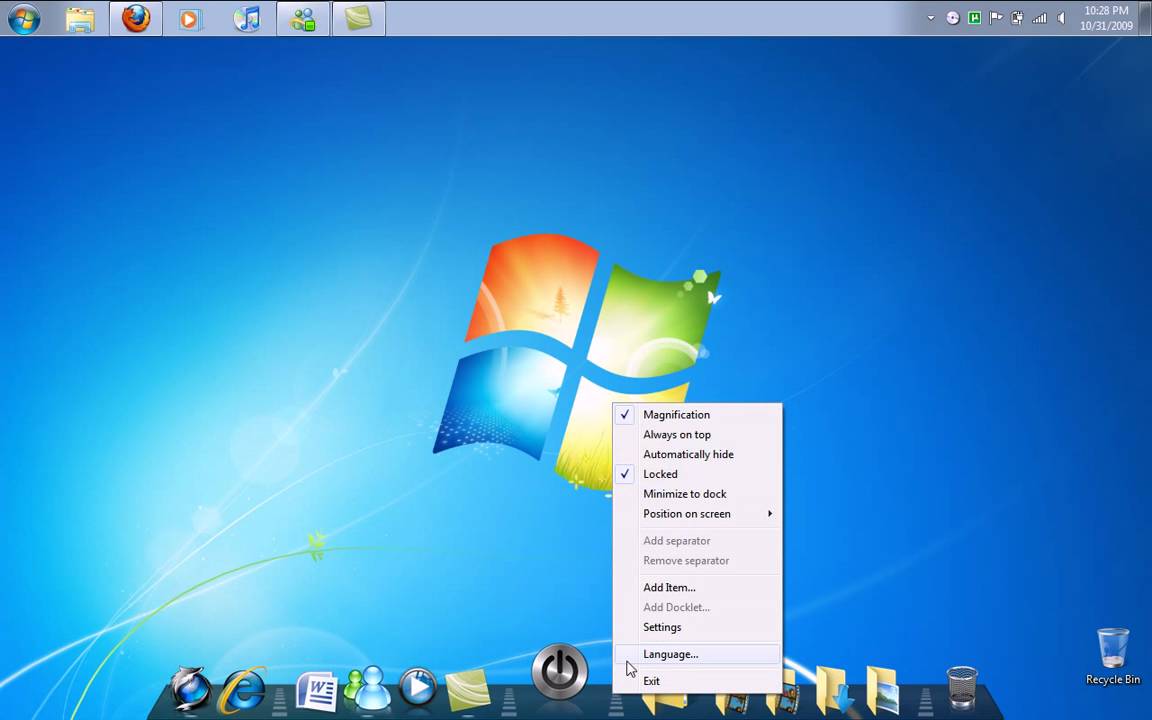Click Exit in the context menu
This screenshot has height=720, width=1152.
pos(698,681)
